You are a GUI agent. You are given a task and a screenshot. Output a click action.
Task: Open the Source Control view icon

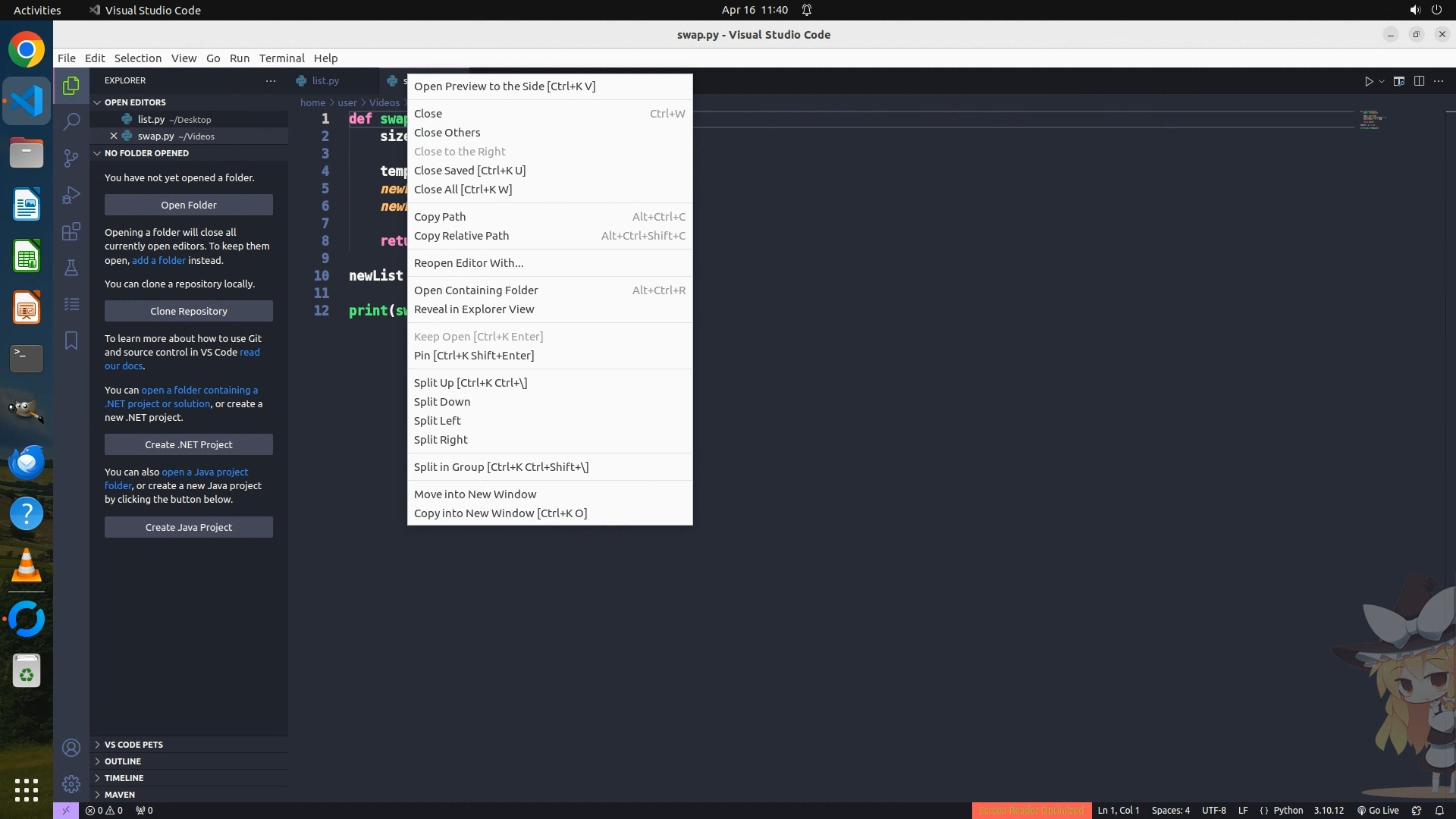click(x=71, y=158)
